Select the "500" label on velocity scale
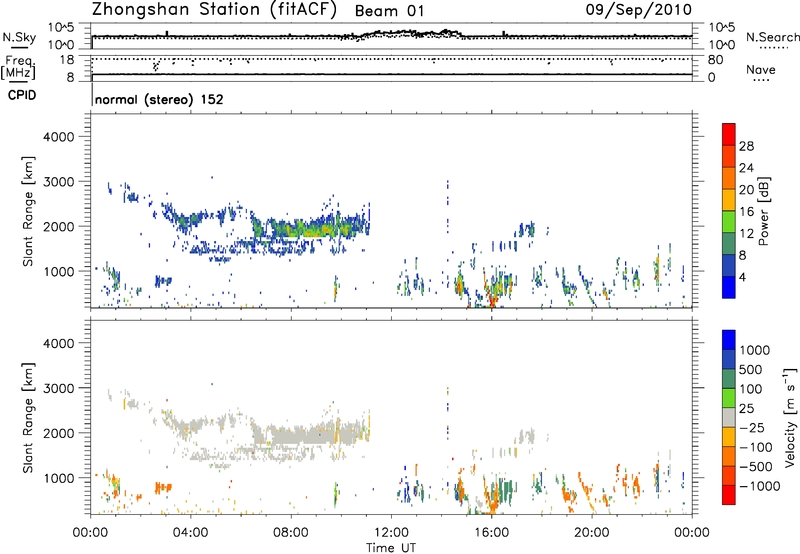 pos(749,369)
